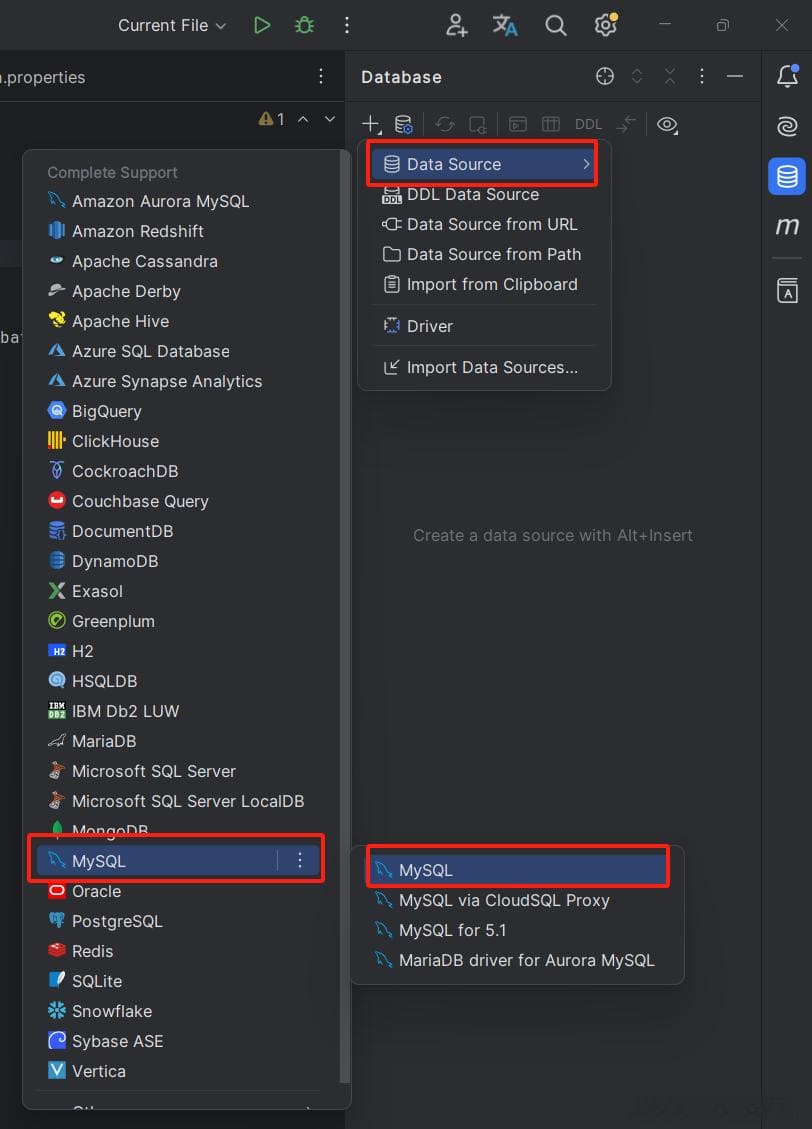This screenshot has height=1129, width=812.
Task: Click the table editor icon in Database toolbar
Action: (551, 125)
